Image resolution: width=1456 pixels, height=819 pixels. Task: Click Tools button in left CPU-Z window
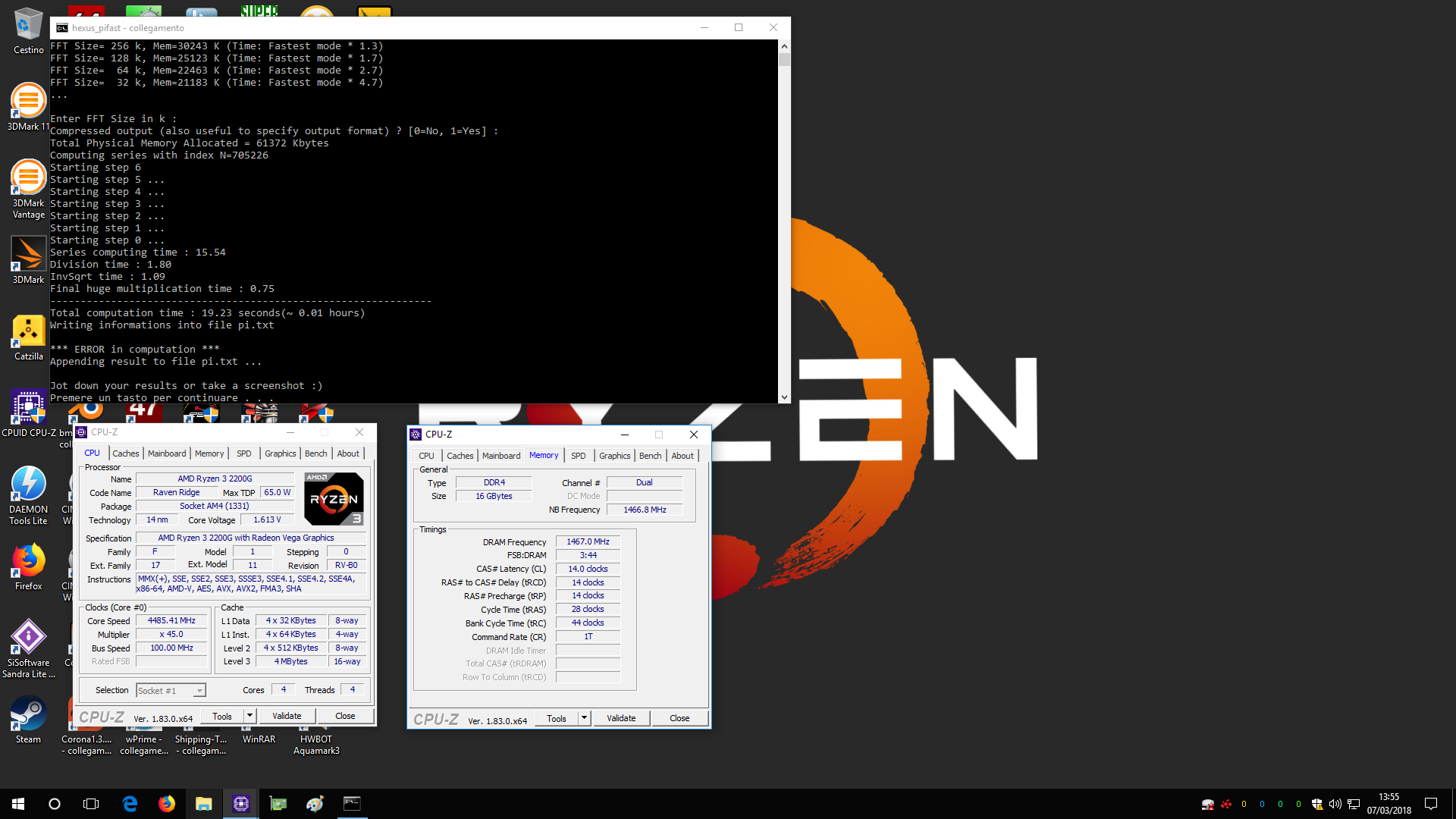[222, 716]
